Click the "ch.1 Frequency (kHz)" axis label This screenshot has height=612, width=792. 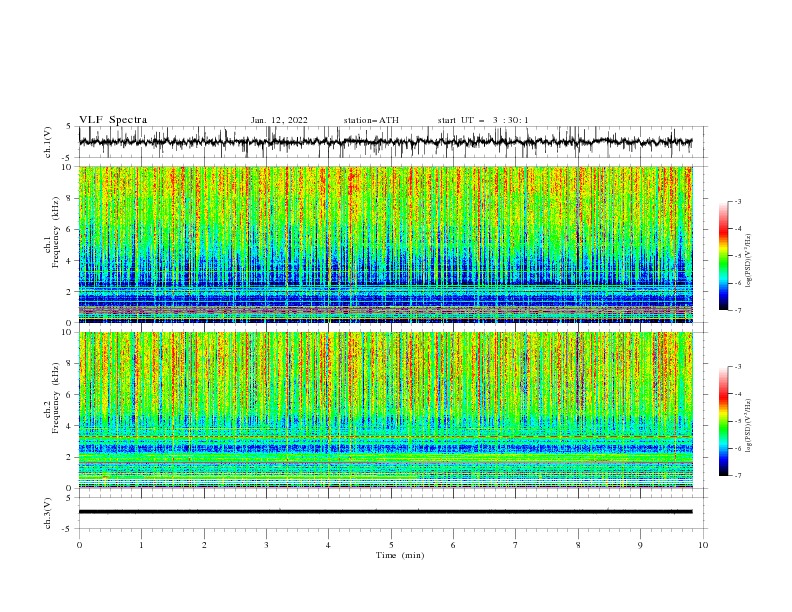tap(52, 232)
